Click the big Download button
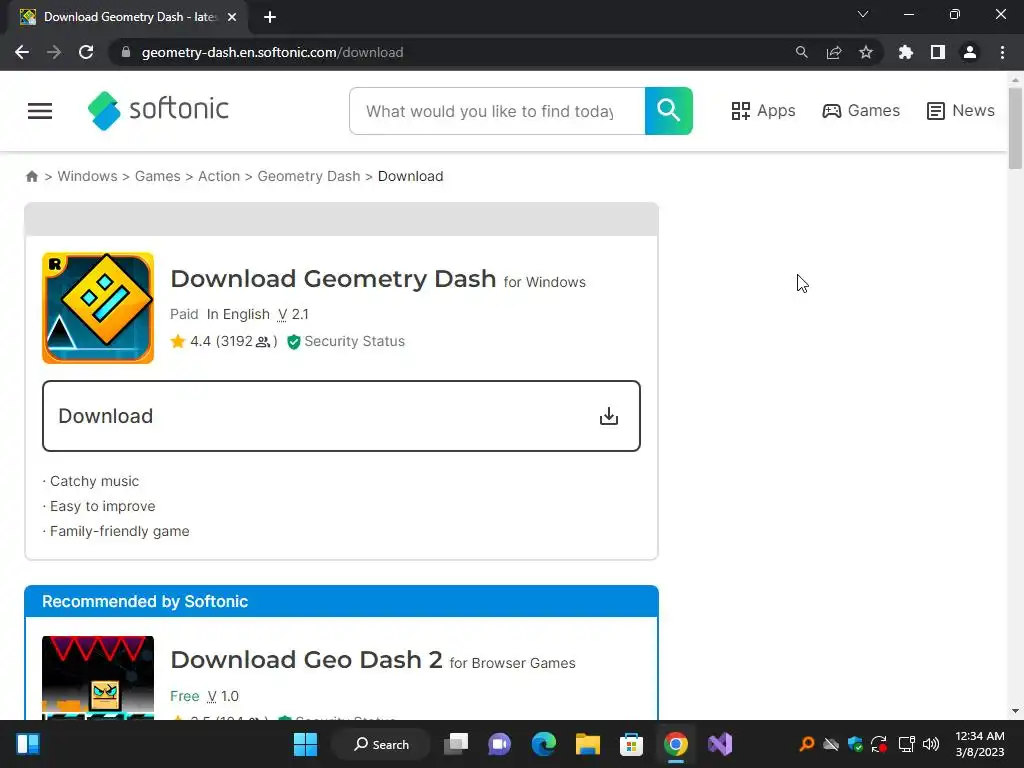Screen dimensions: 1024x768 pyautogui.click(x=341, y=416)
